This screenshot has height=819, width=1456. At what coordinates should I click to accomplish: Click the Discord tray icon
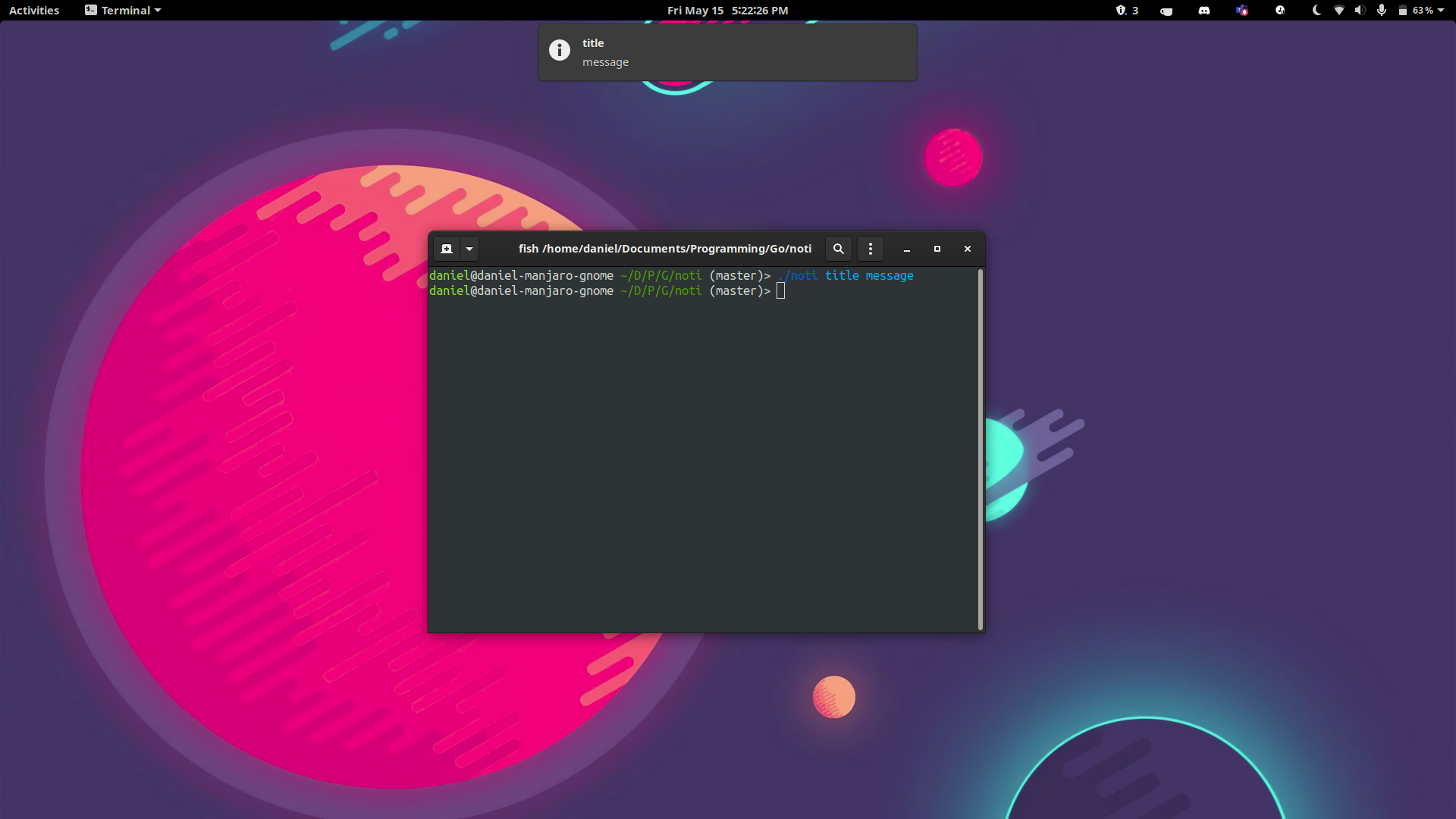click(x=1204, y=11)
